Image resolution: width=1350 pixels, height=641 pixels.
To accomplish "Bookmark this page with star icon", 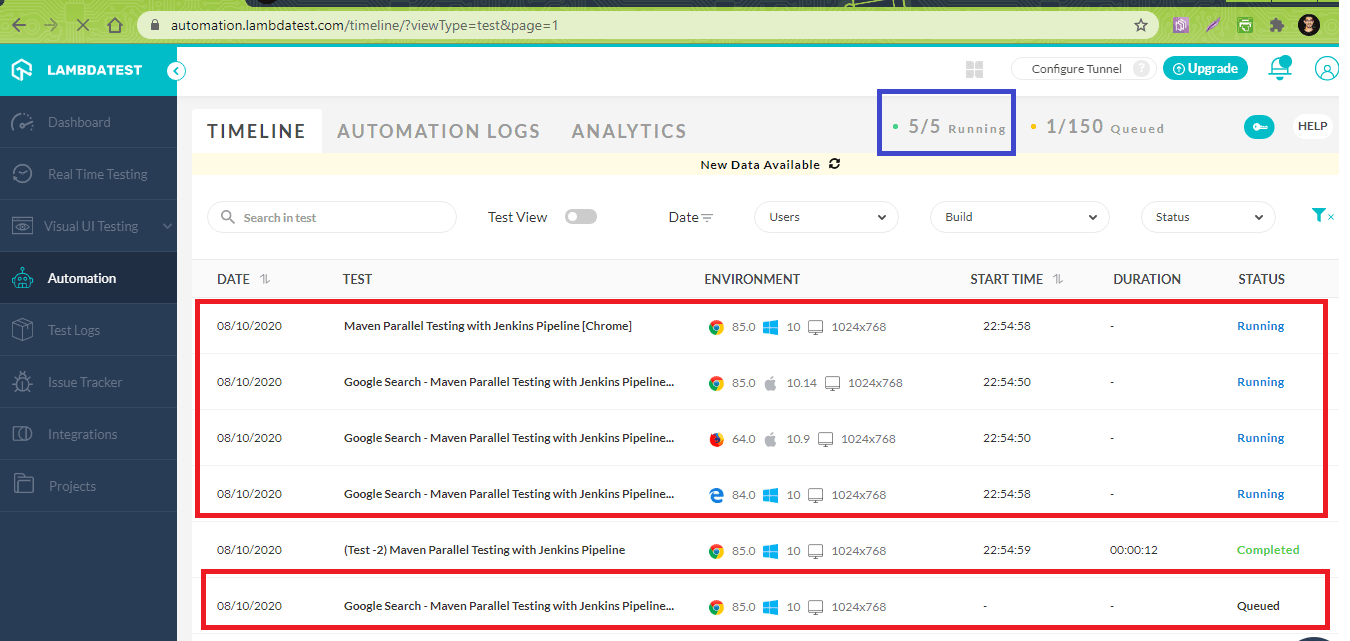I will (x=1140, y=25).
